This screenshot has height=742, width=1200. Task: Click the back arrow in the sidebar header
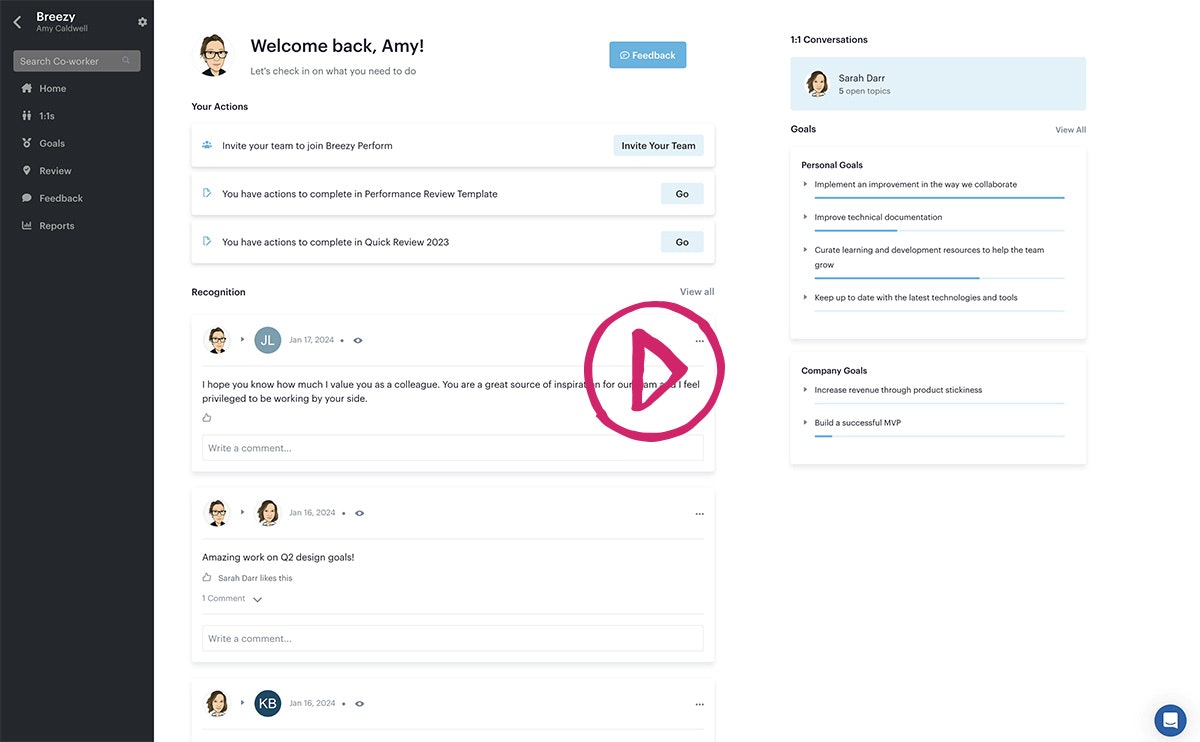[17, 22]
